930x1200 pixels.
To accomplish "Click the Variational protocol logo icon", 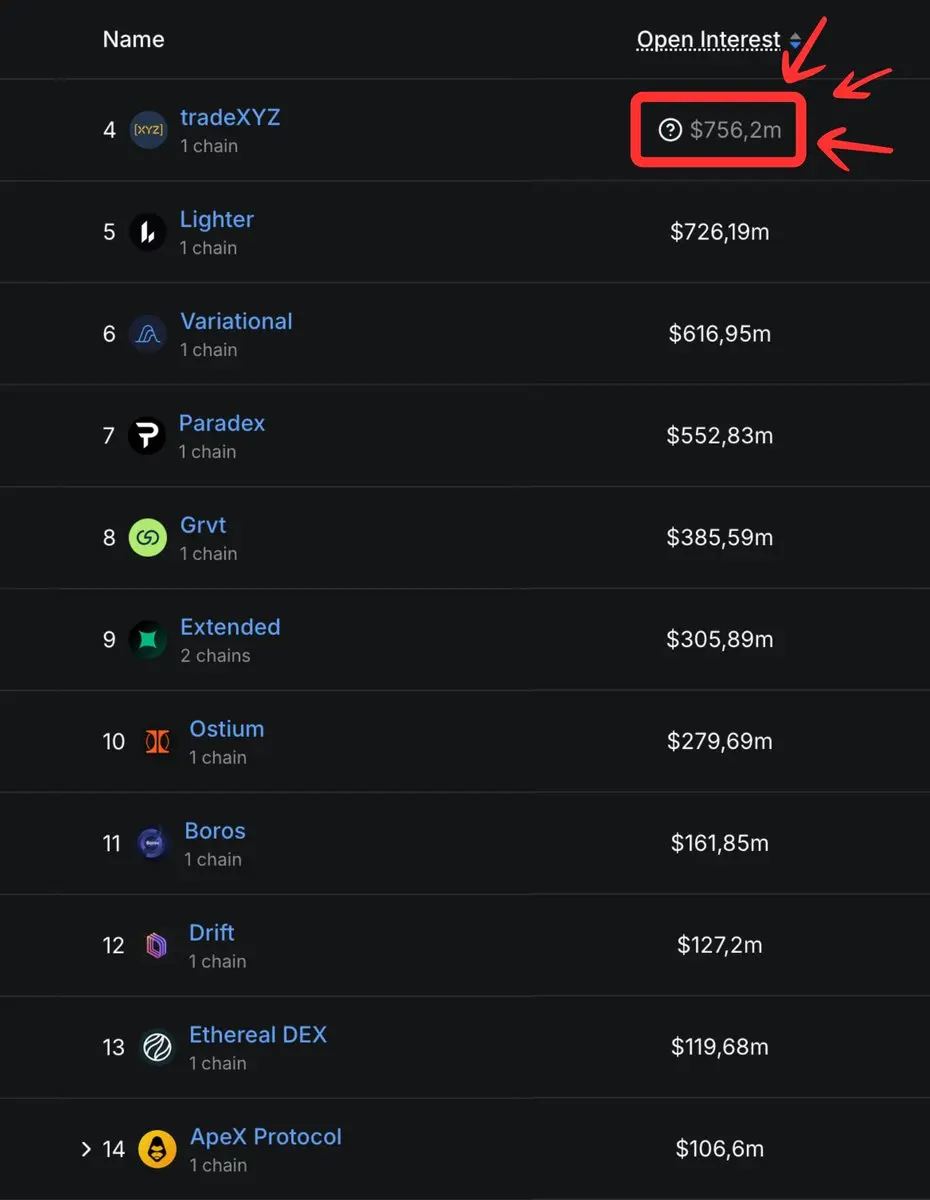I will coord(148,334).
